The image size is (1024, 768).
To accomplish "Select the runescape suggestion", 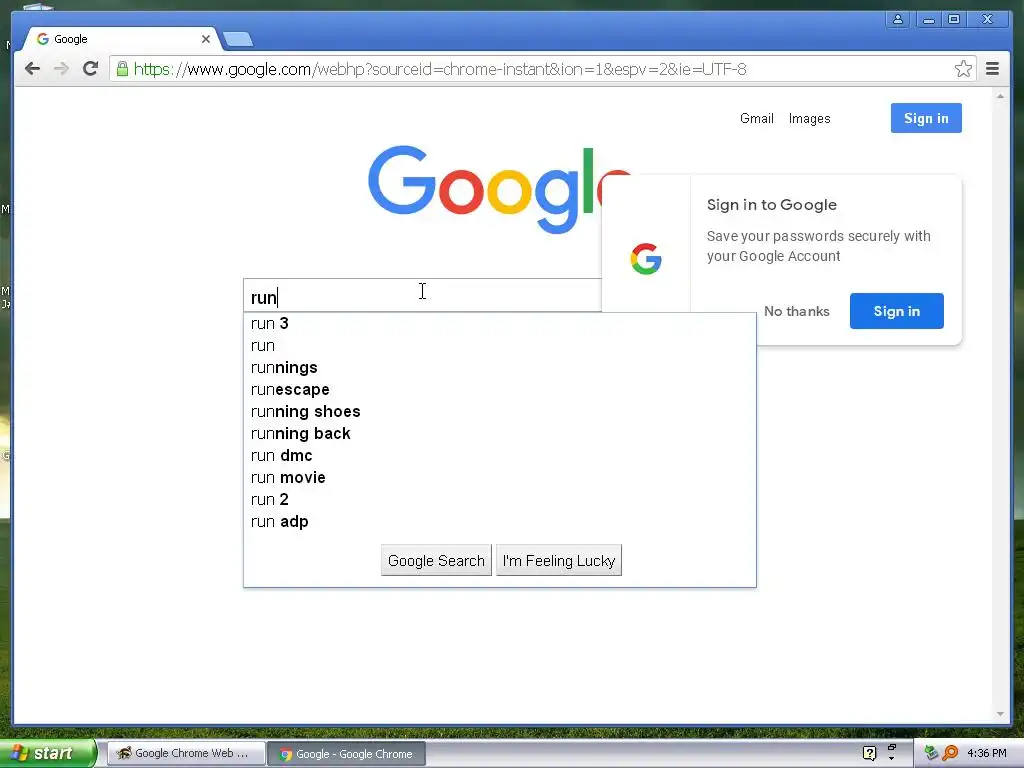I will click(500, 389).
